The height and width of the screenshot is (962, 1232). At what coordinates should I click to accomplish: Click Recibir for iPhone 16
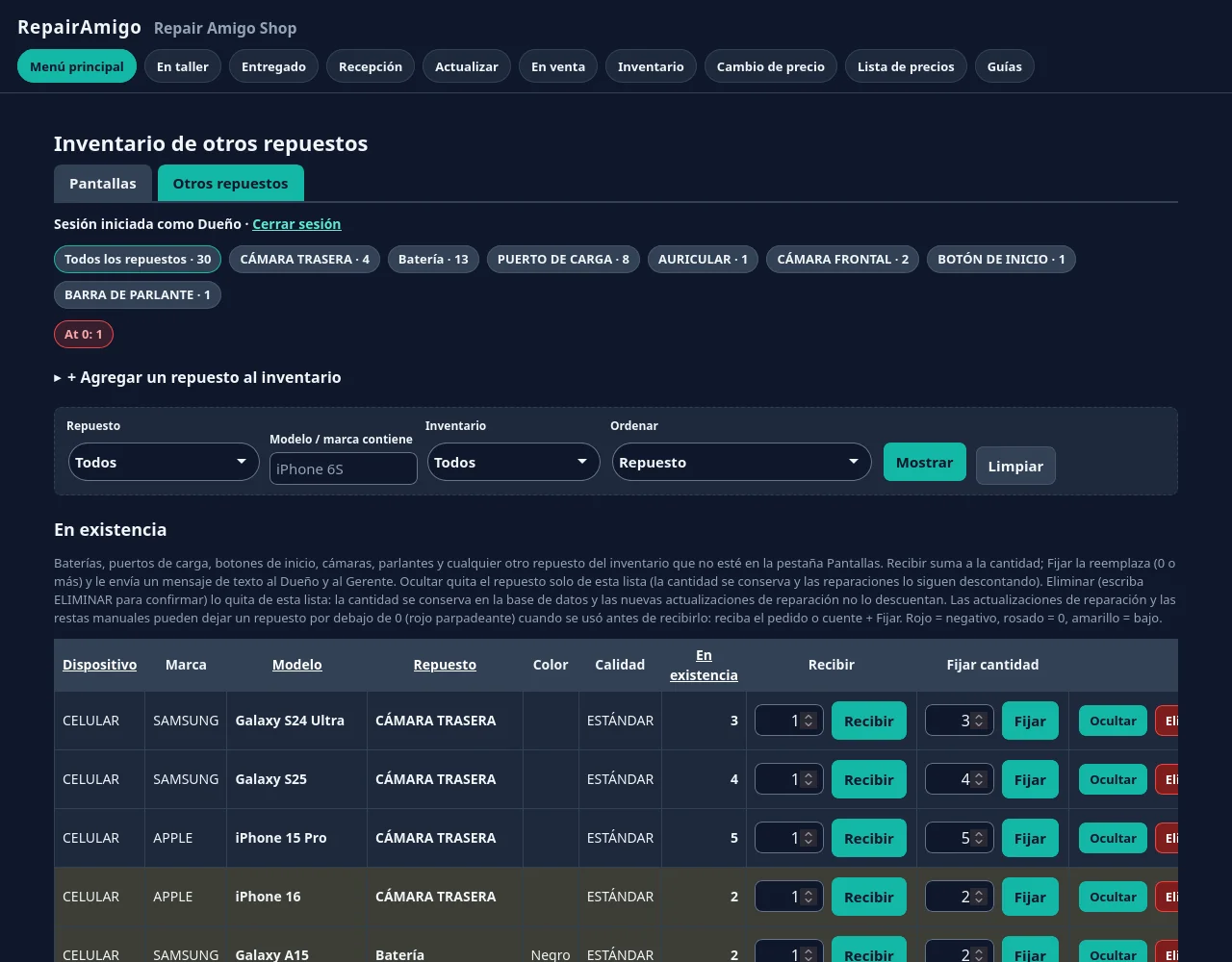point(869,897)
